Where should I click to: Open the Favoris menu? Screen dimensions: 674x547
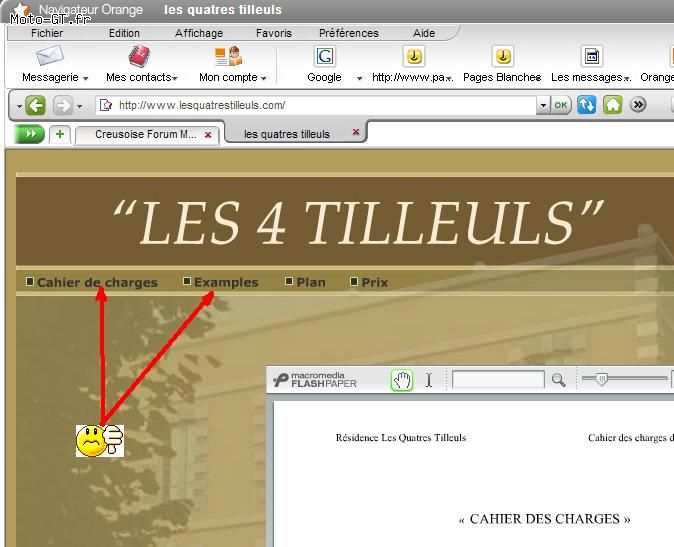click(x=274, y=33)
